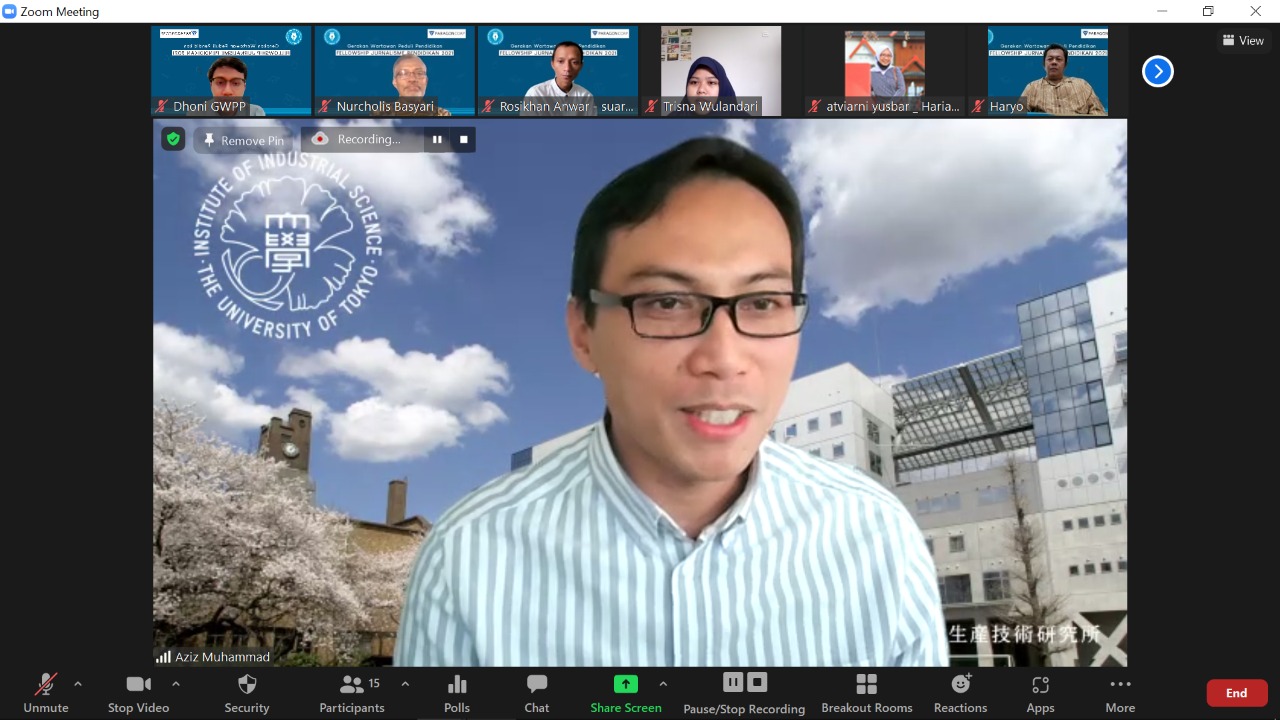Expand share options arrow beside Share Screen
The width and height of the screenshot is (1280, 720).
(x=663, y=684)
